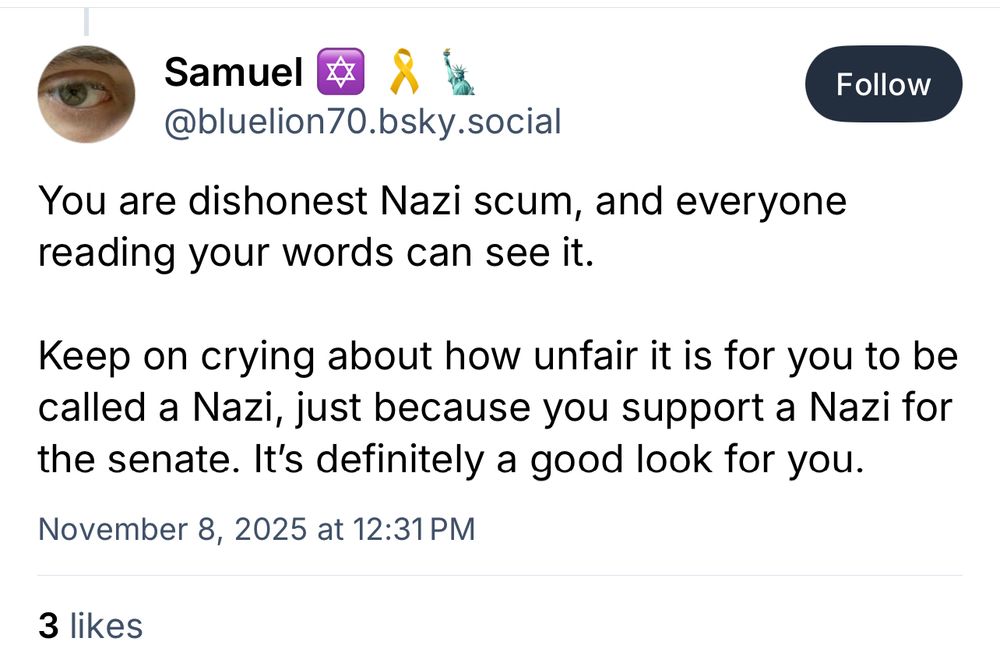Open the November 8, 2025 timestamp
The image size is (1000, 653).
point(256,528)
